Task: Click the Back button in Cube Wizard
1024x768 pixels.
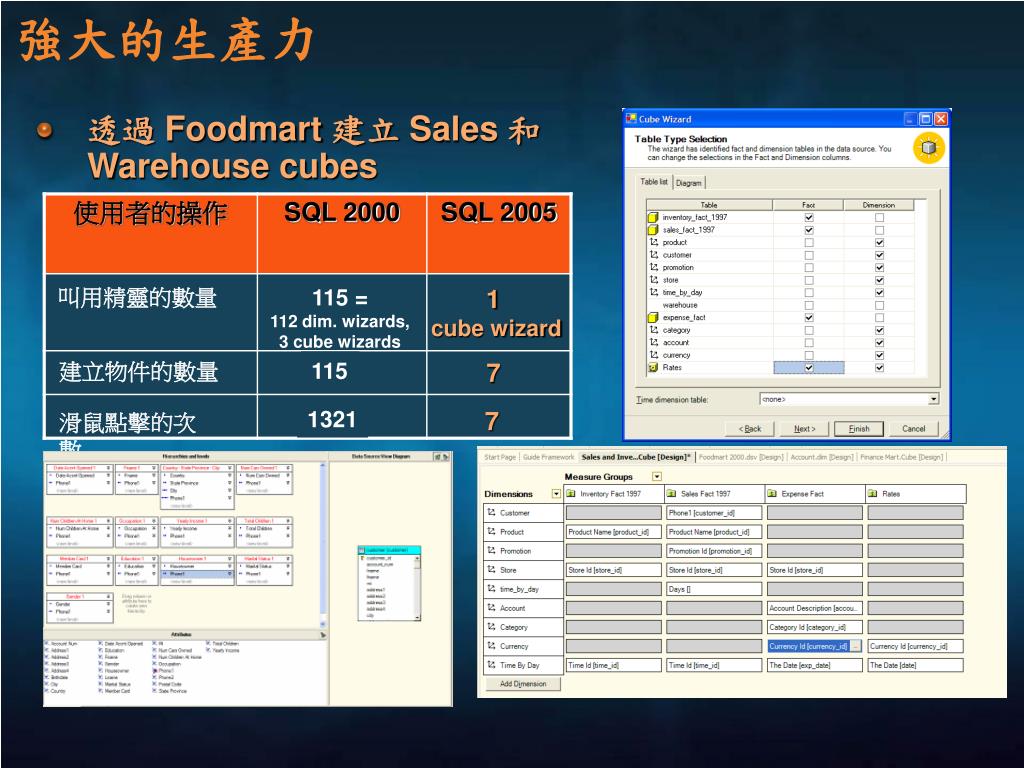Action: (x=750, y=428)
